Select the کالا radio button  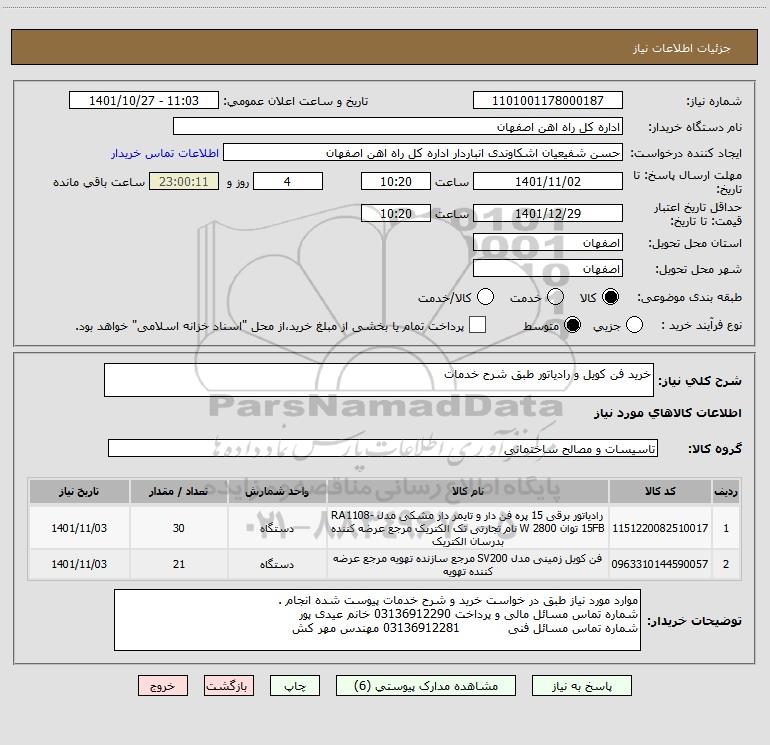610,297
